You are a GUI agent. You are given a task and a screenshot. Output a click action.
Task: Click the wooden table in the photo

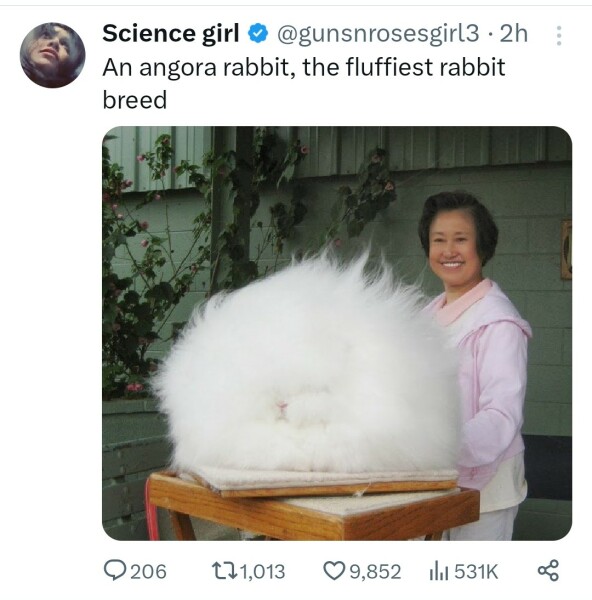click(314, 506)
